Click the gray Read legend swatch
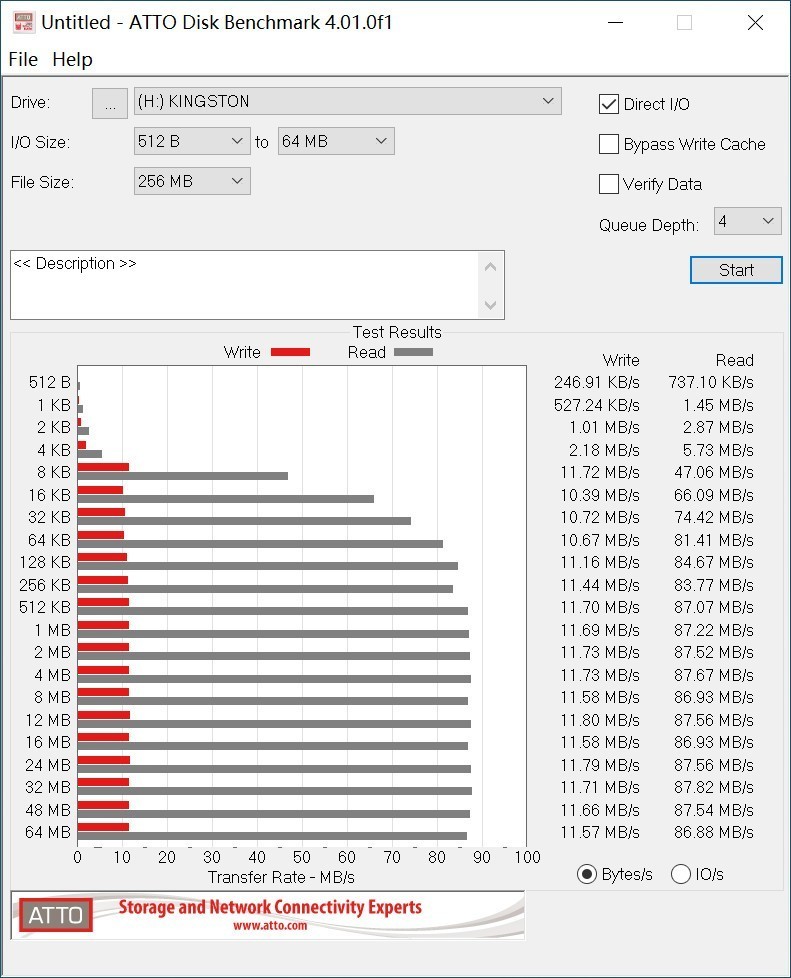 [x=414, y=352]
